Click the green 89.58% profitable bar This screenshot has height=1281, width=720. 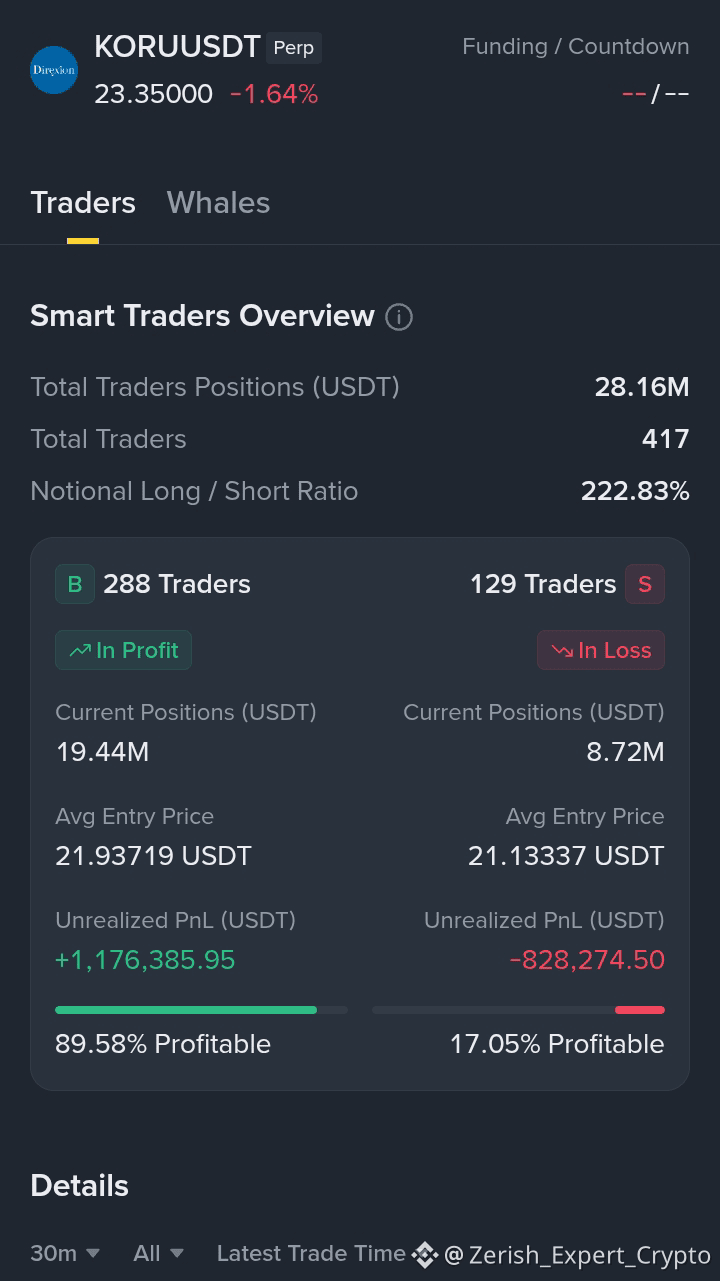186,1010
